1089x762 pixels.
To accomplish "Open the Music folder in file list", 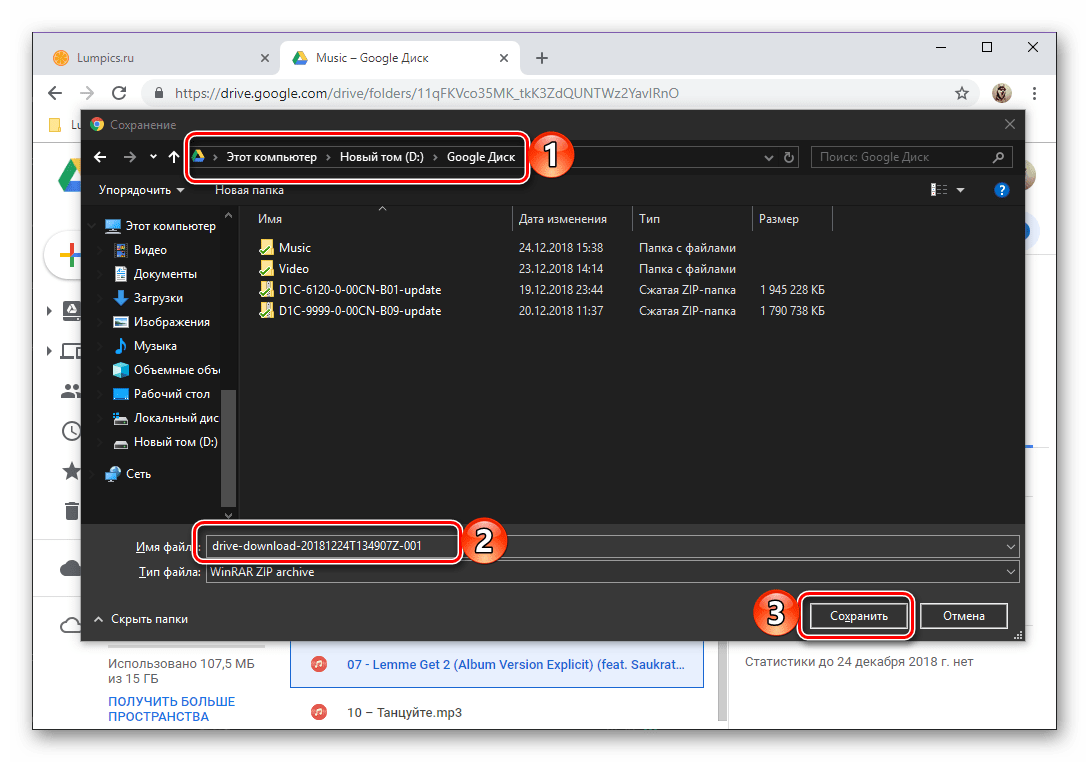I will click(x=294, y=248).
